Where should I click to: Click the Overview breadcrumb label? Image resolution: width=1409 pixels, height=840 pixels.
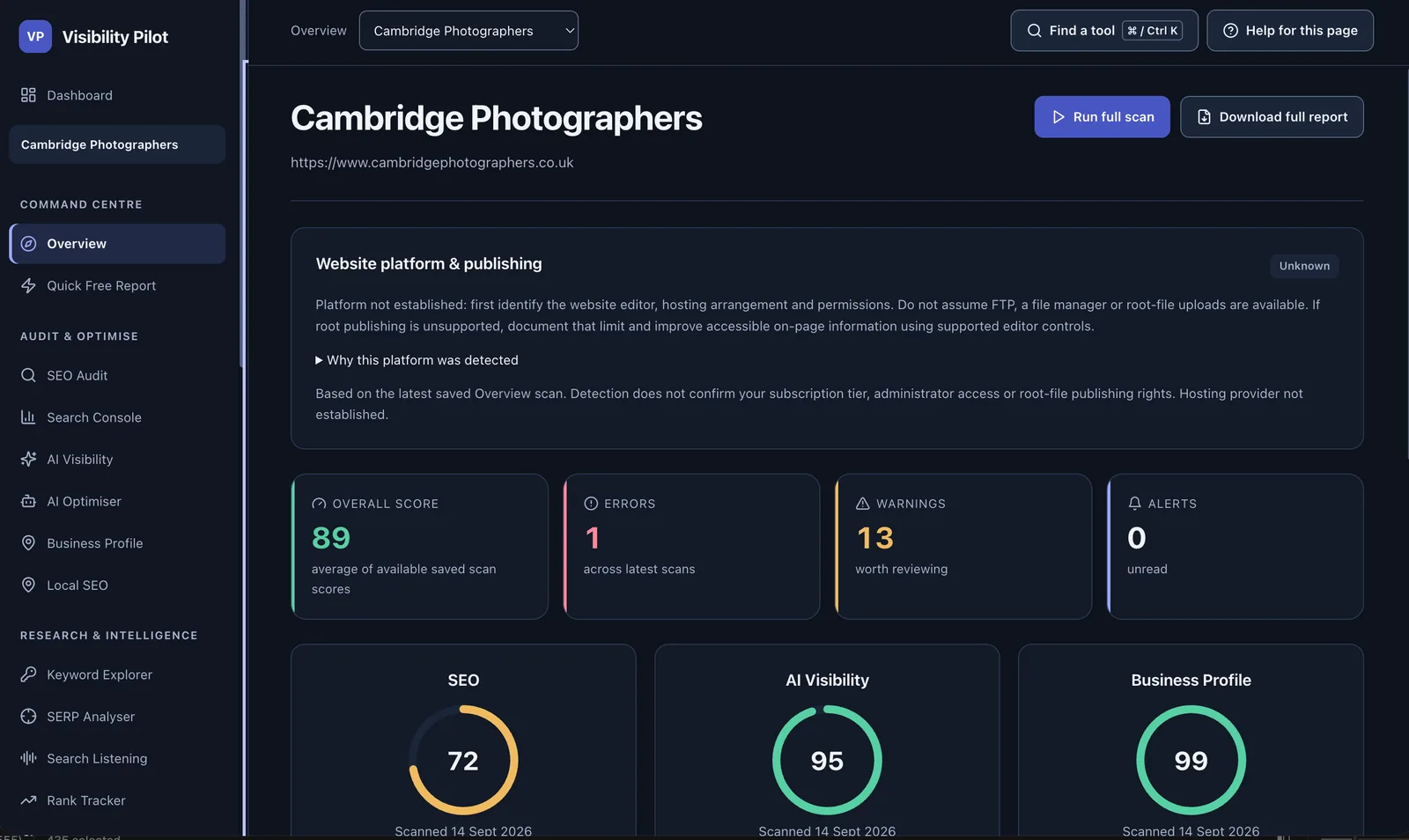point(319,31)
